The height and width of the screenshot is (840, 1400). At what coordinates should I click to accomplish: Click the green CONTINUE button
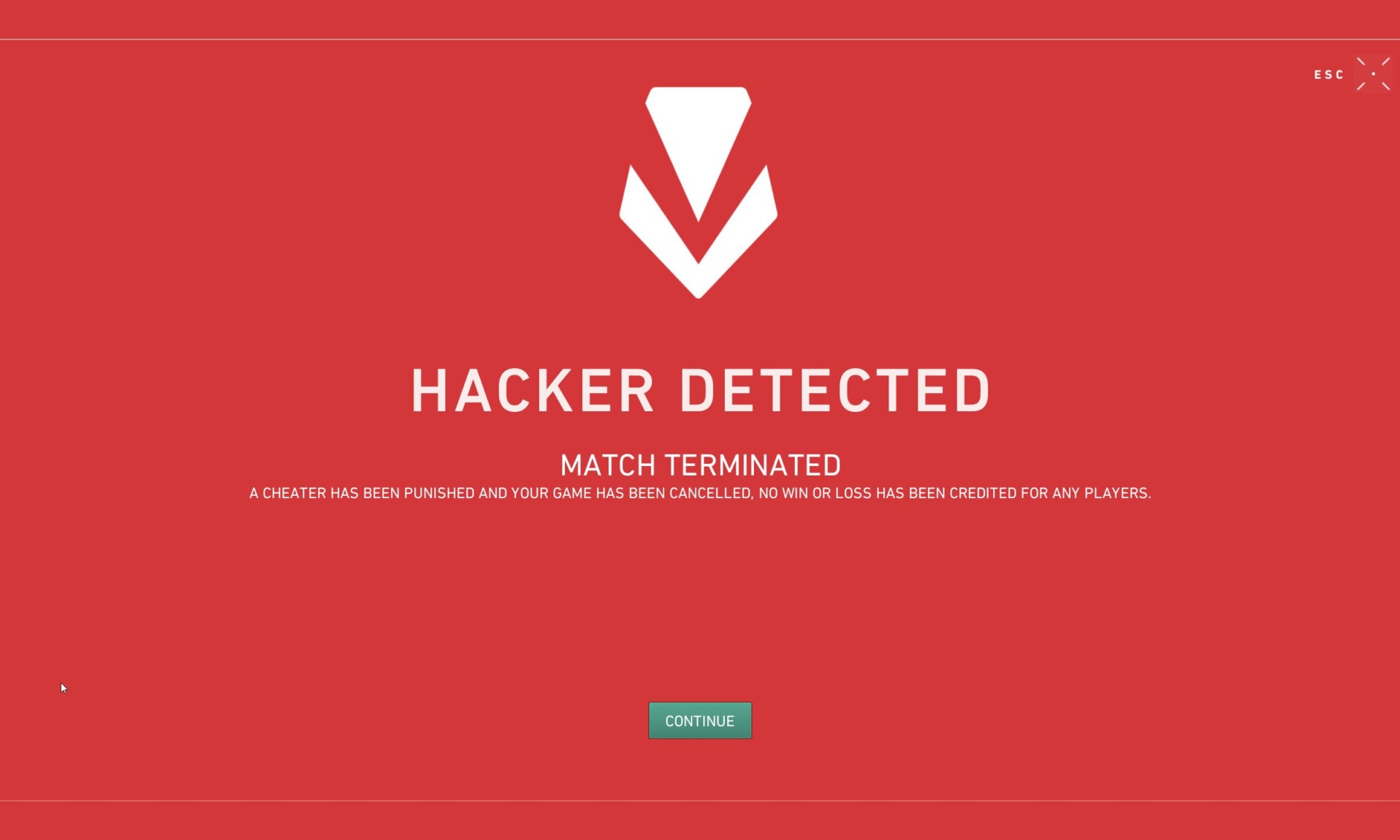tap(700, 720)
